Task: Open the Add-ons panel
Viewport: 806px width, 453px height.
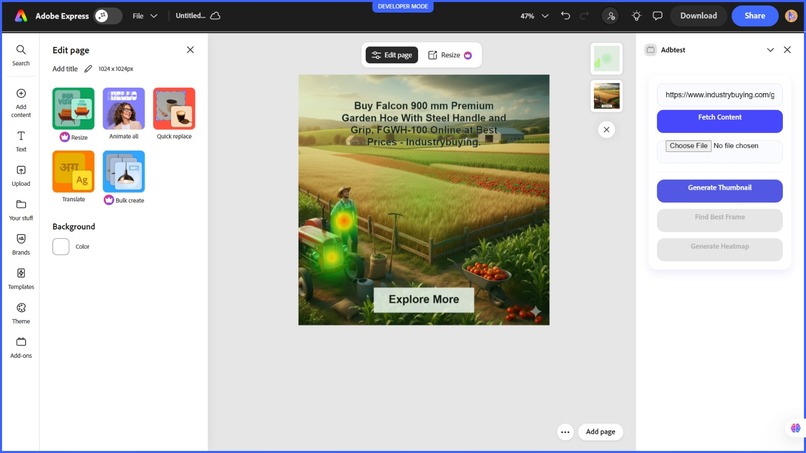Action: (21, 348)
